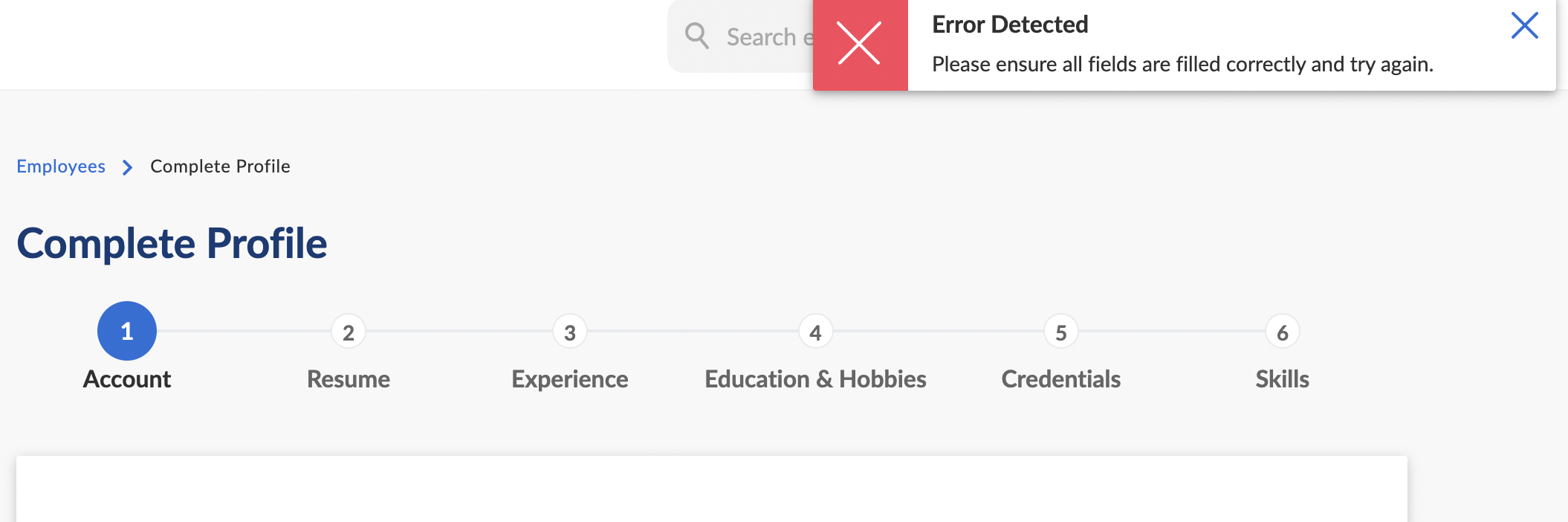Viewport: 1568px width, 522px height.
Task: Open the step 5 circle
Action: [x=1061, y=332]
